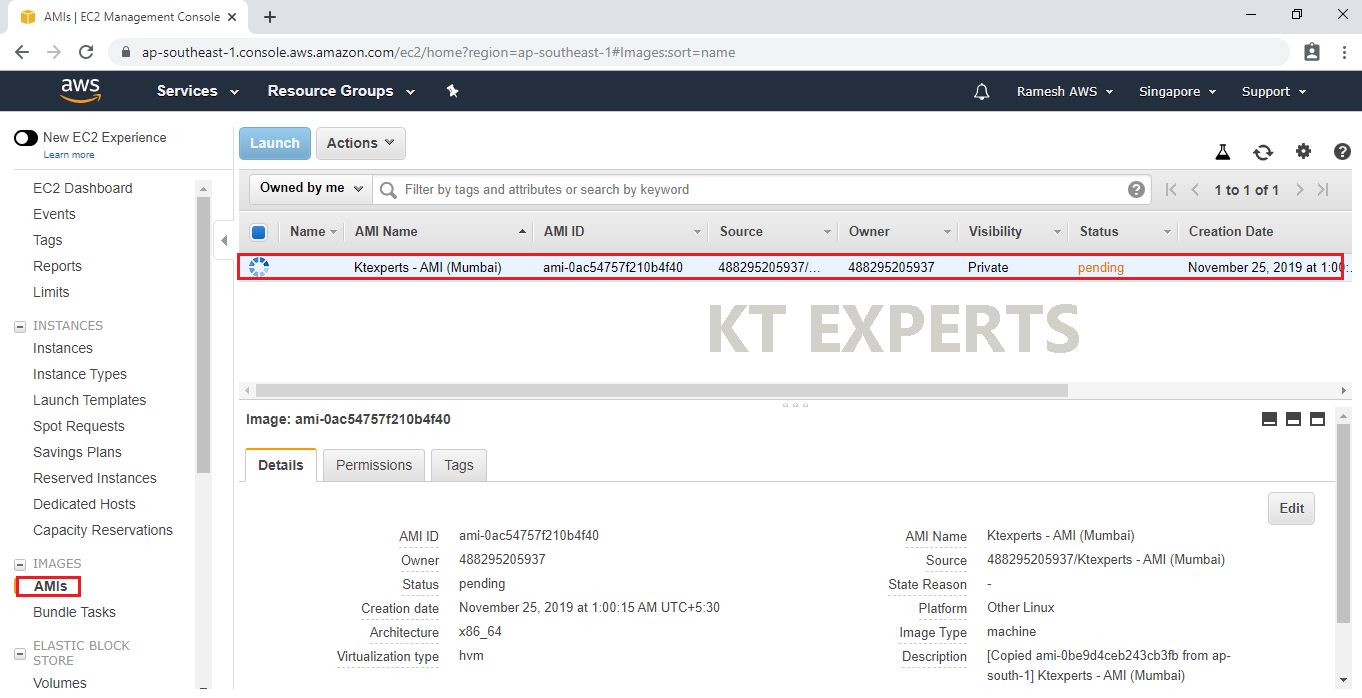Viewport: 1362px width, 698px height.
Task: Click the Launch button
Action: (275, 143)
